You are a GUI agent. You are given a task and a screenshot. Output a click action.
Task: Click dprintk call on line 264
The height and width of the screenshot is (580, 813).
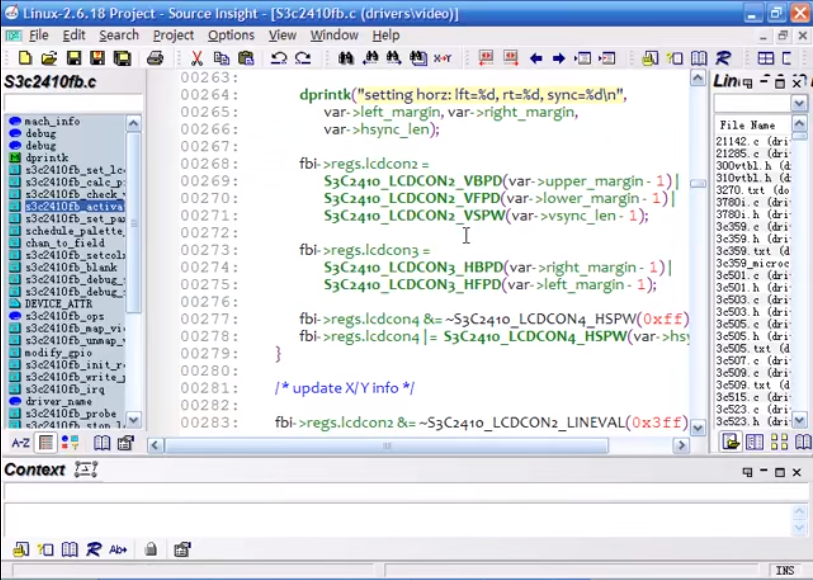click(x=325, y=95)
